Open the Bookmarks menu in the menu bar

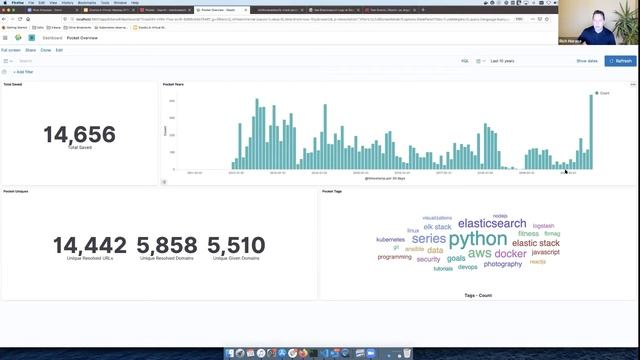(x=87, y=2)
